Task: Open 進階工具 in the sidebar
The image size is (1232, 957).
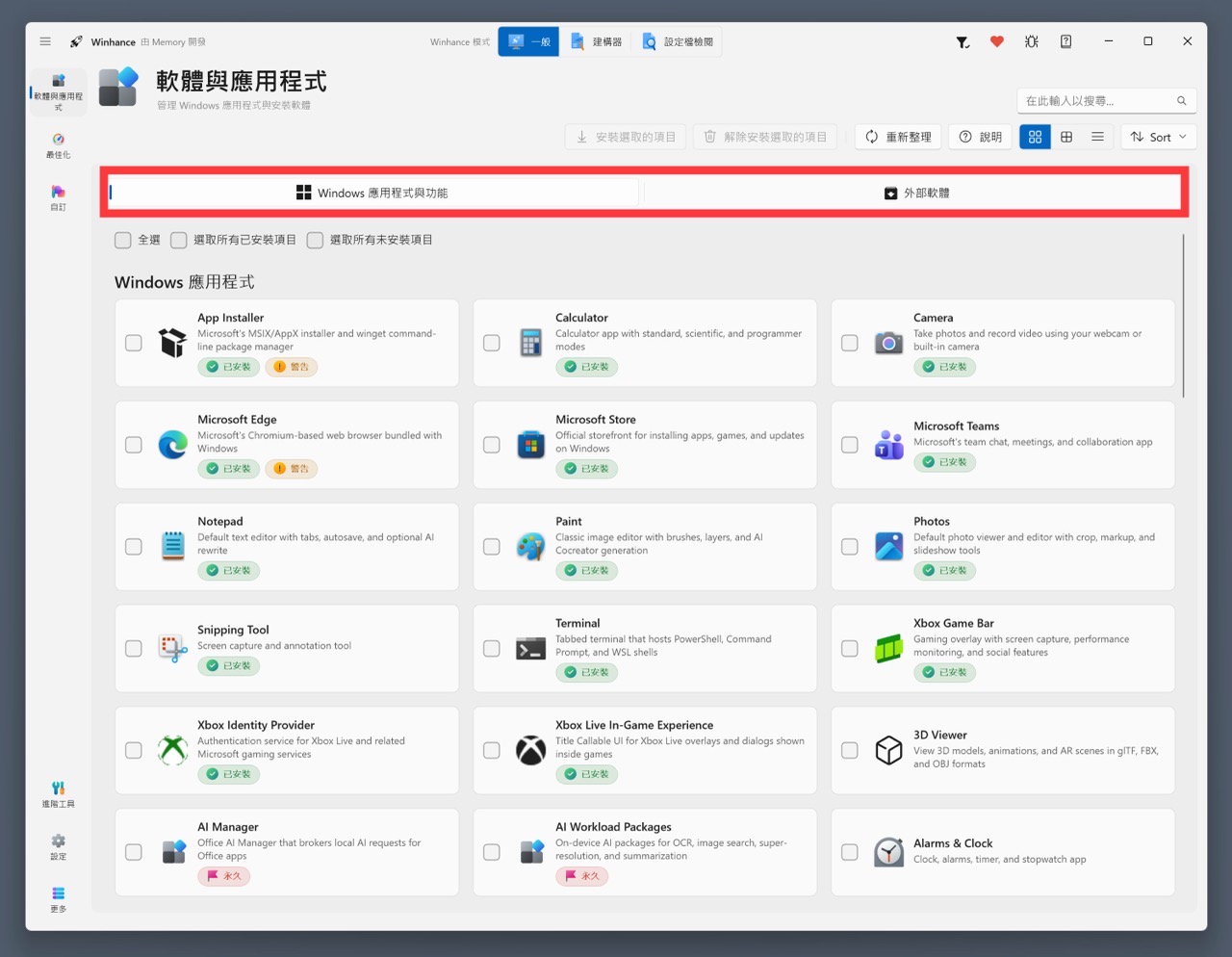Action: pos(59,795)
